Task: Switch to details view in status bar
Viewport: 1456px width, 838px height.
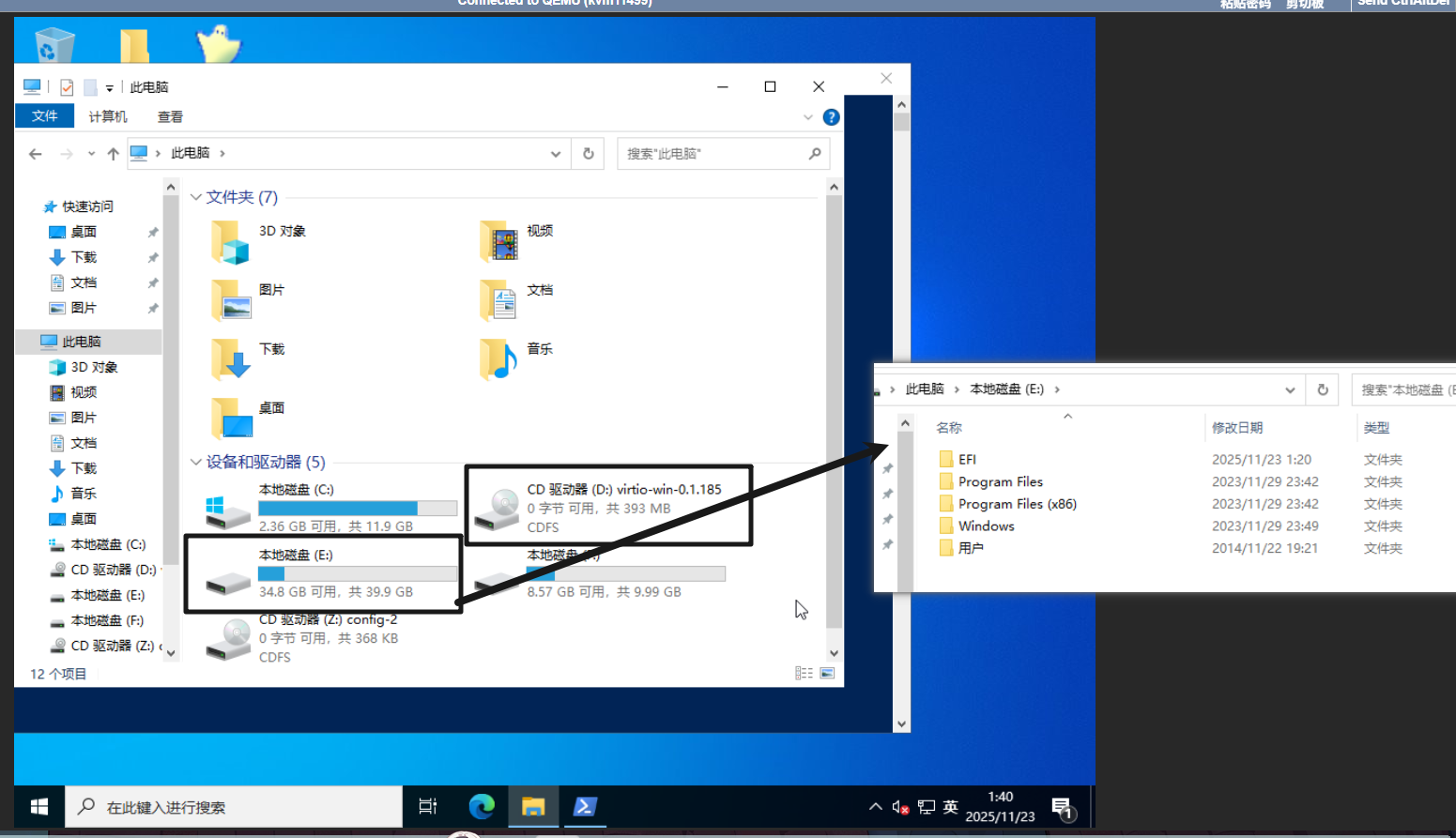Action: pyautogui.click(x=804, y=673)
